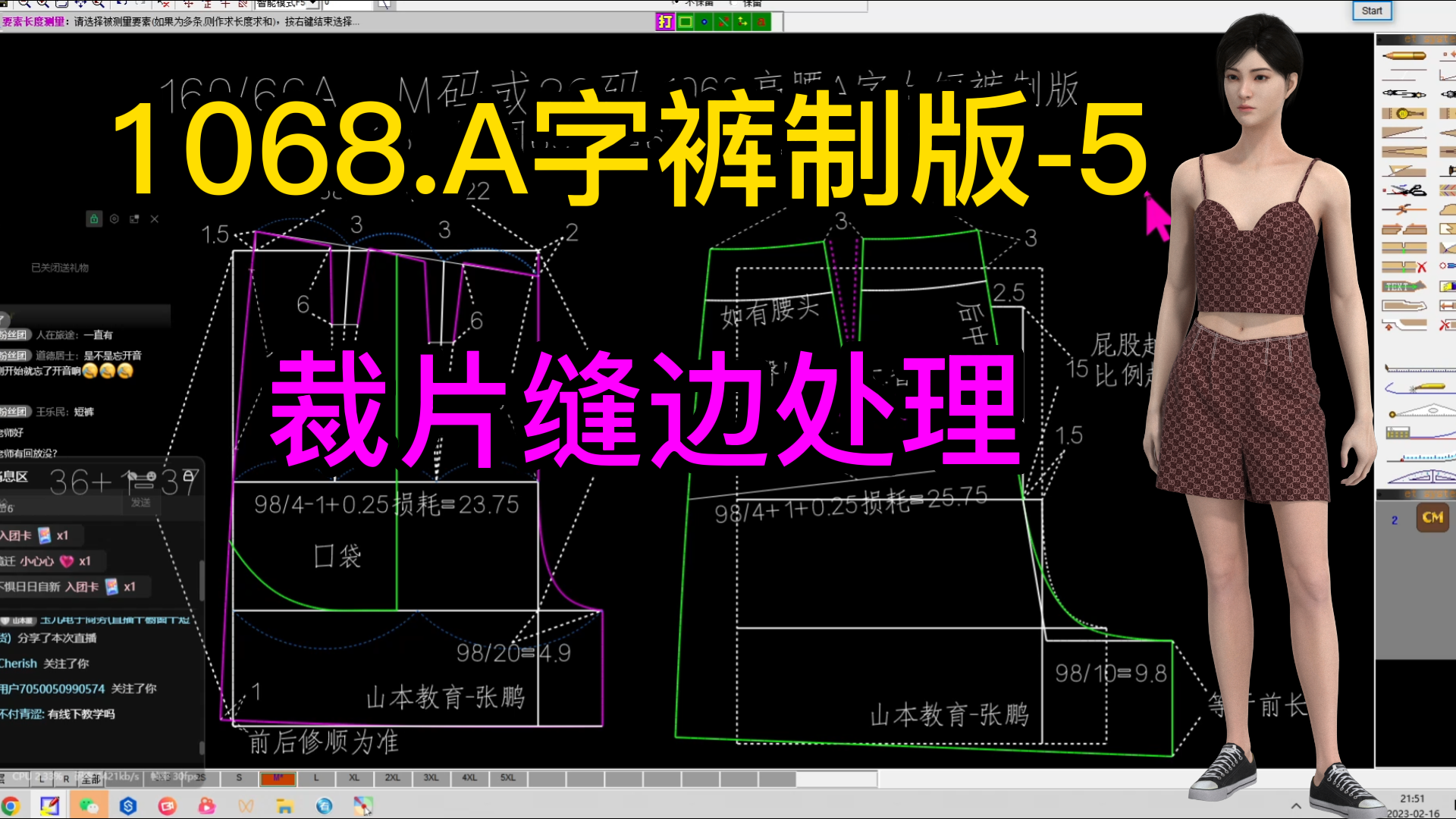Click the 发送 send button in the chat panel

click(x=141, y=504)
